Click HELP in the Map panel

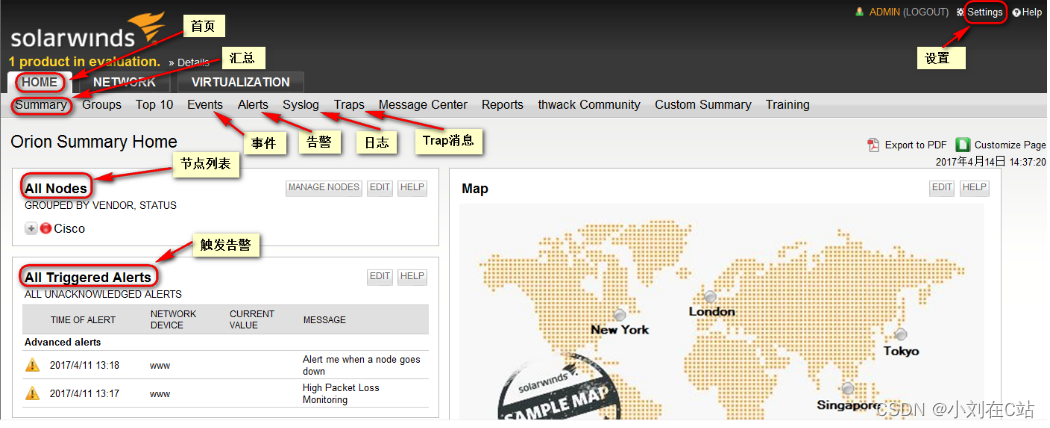[x=974, y=188]
